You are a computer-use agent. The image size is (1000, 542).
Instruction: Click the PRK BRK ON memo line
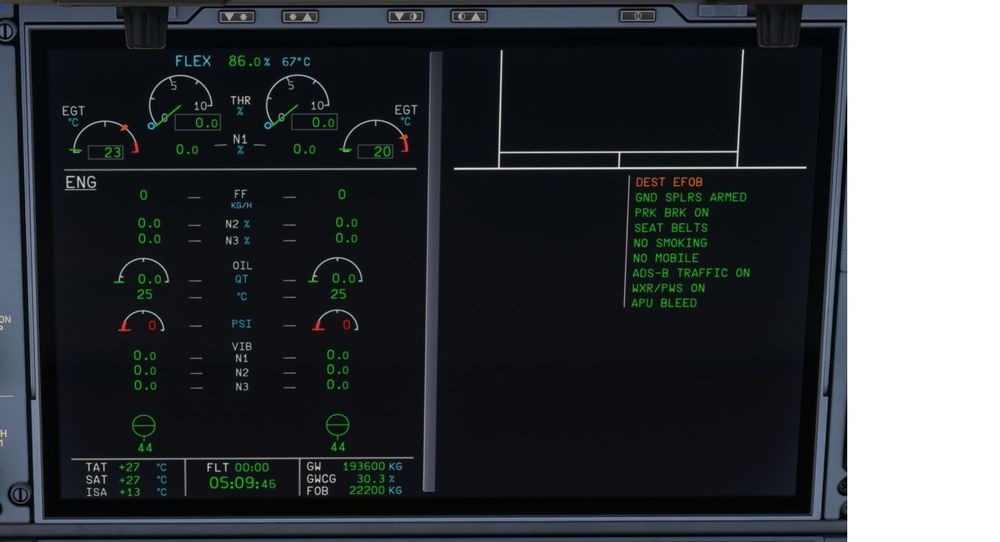click(x=672, y=213)
